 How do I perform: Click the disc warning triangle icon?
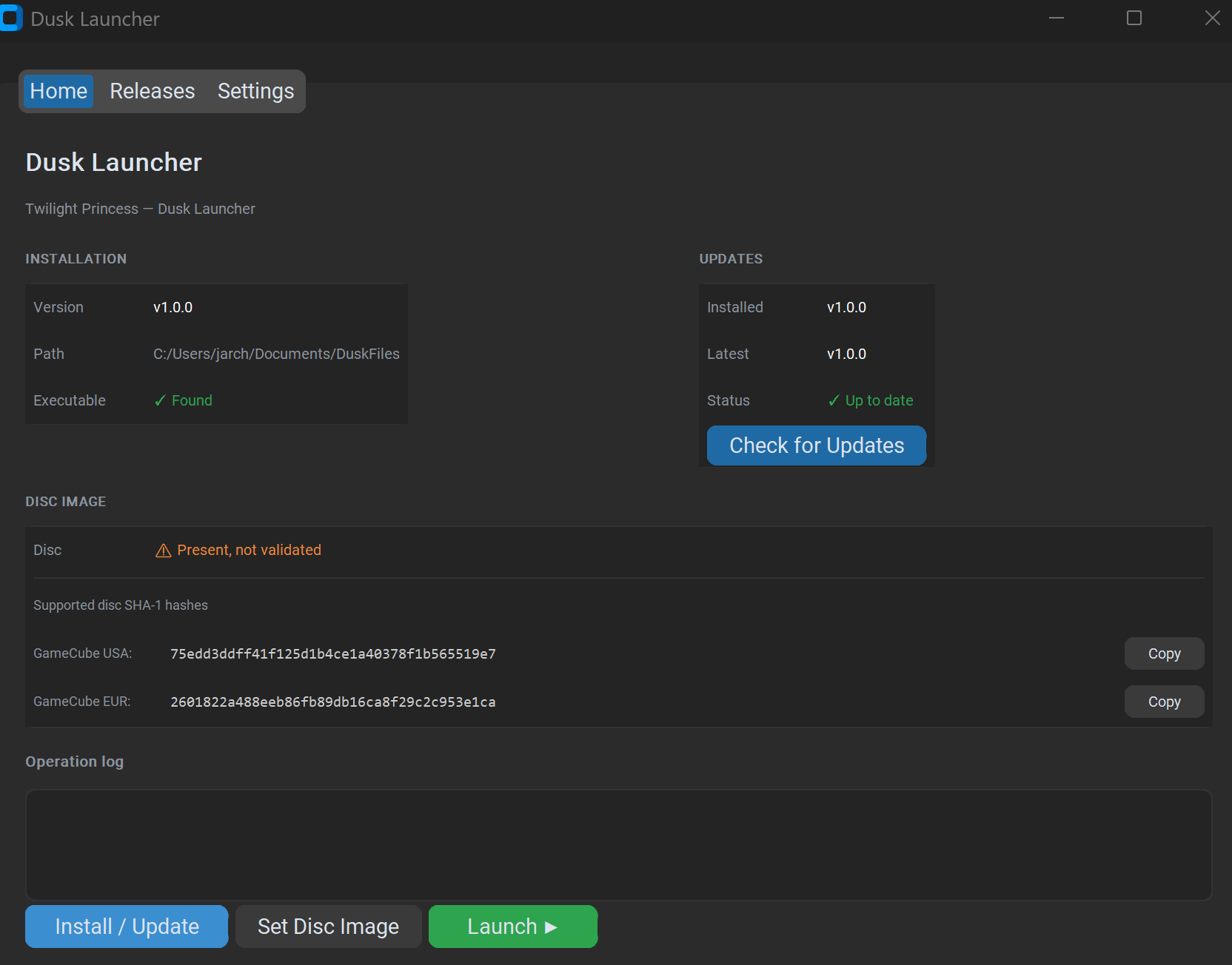click(163, 551)
